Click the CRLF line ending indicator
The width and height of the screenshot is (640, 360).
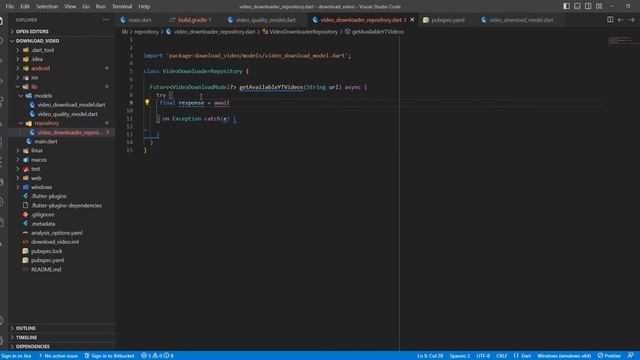coord(501,356)
